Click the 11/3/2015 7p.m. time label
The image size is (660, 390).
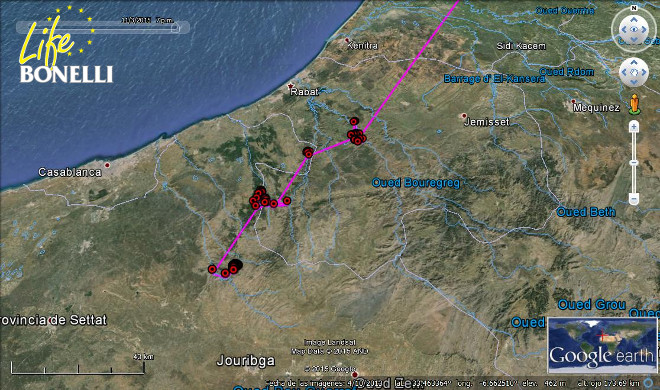pos(147,20)
